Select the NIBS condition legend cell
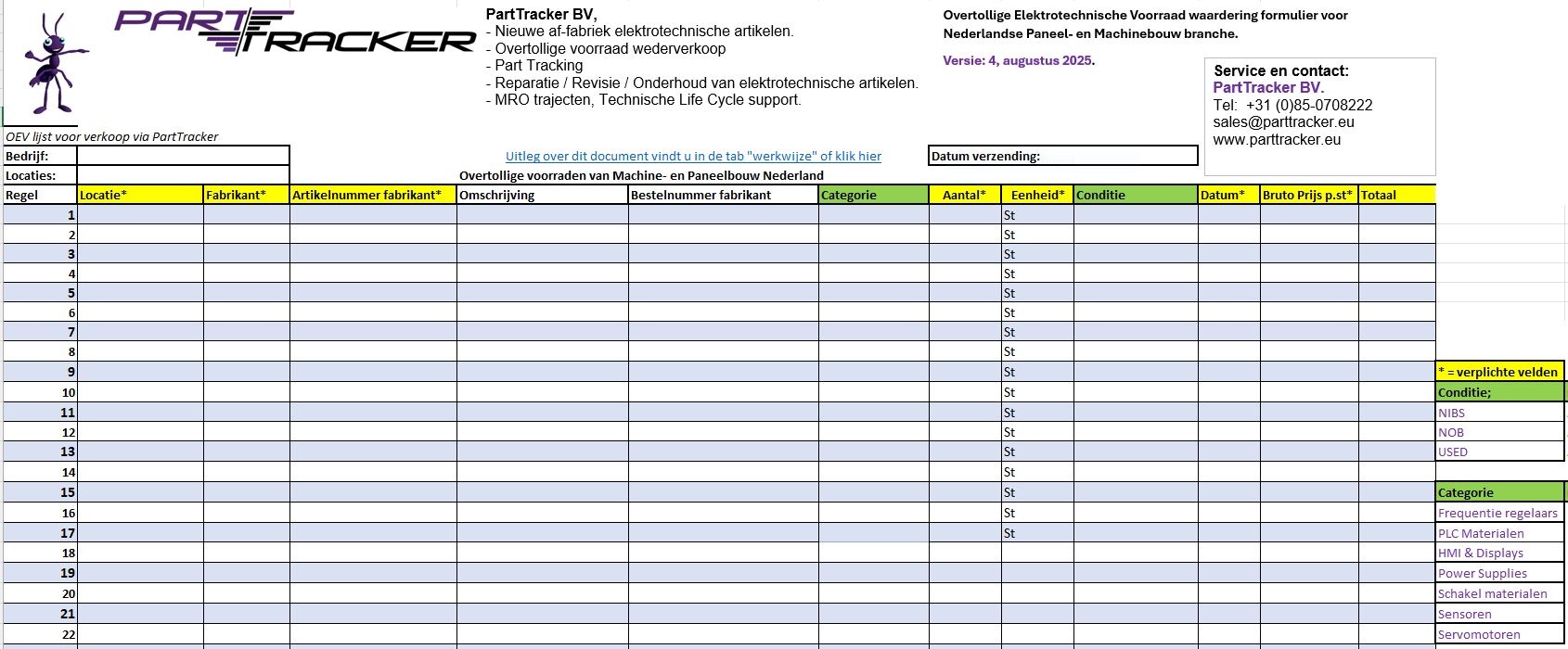The image size is (1568, 649). 1498,413
